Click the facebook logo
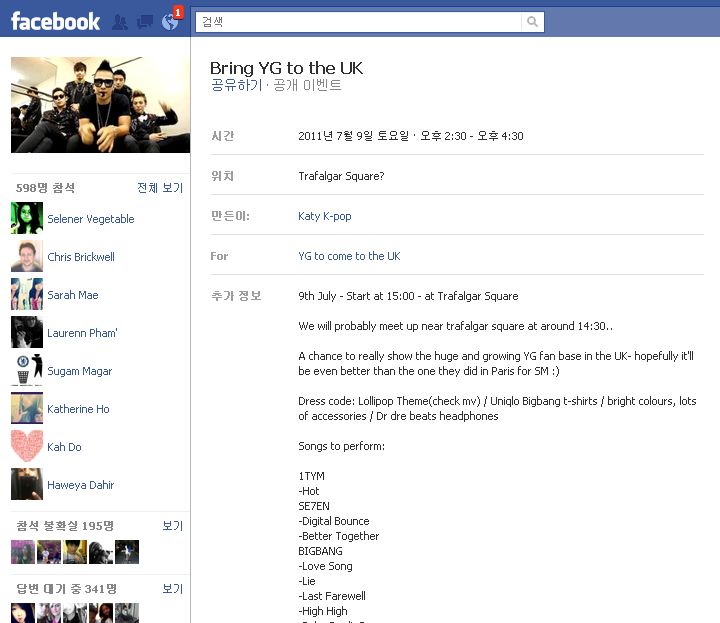Screen dimensions: 720x623 tap(56, 22)
